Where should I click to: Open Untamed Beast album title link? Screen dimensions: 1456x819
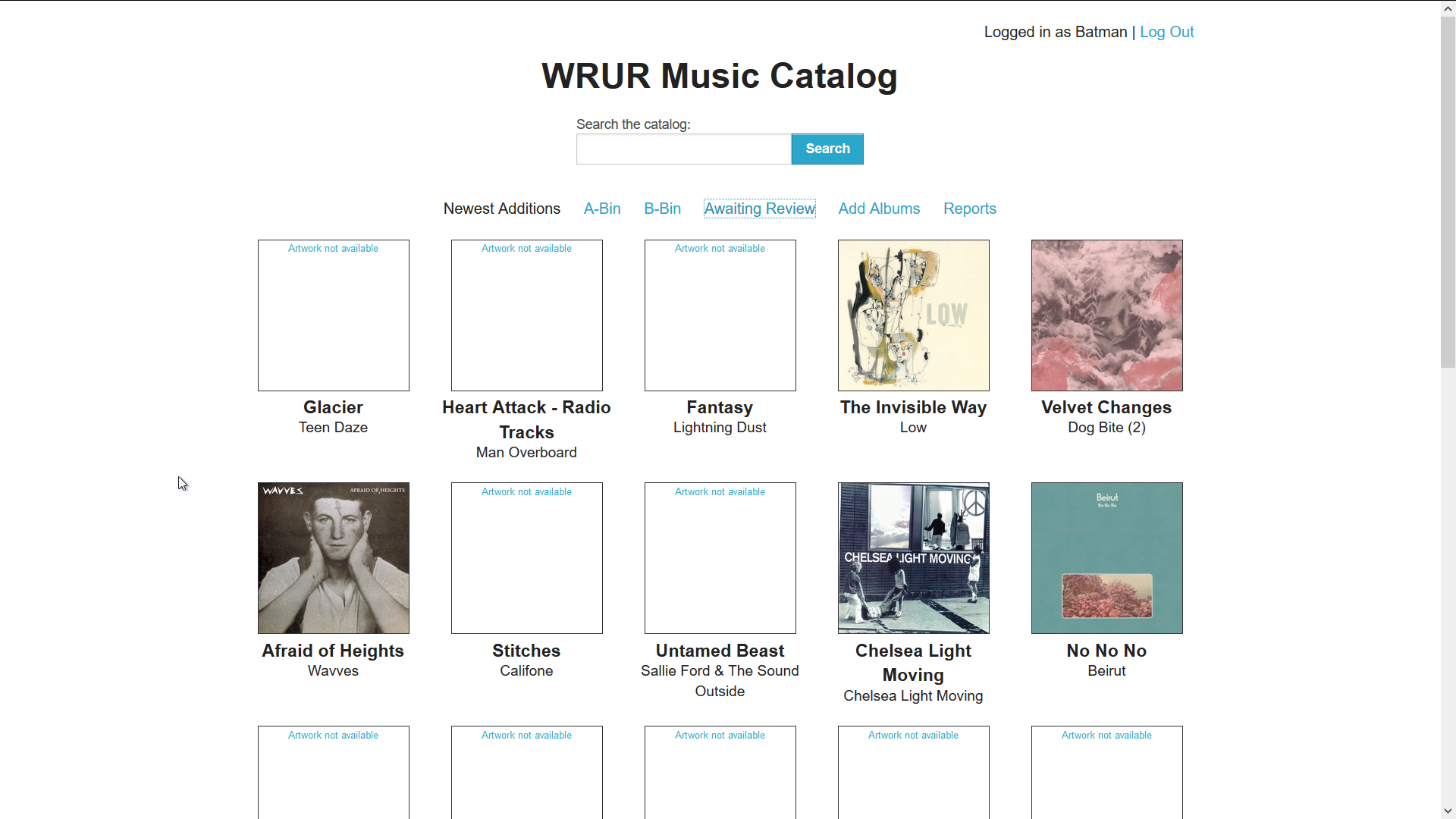720,651
